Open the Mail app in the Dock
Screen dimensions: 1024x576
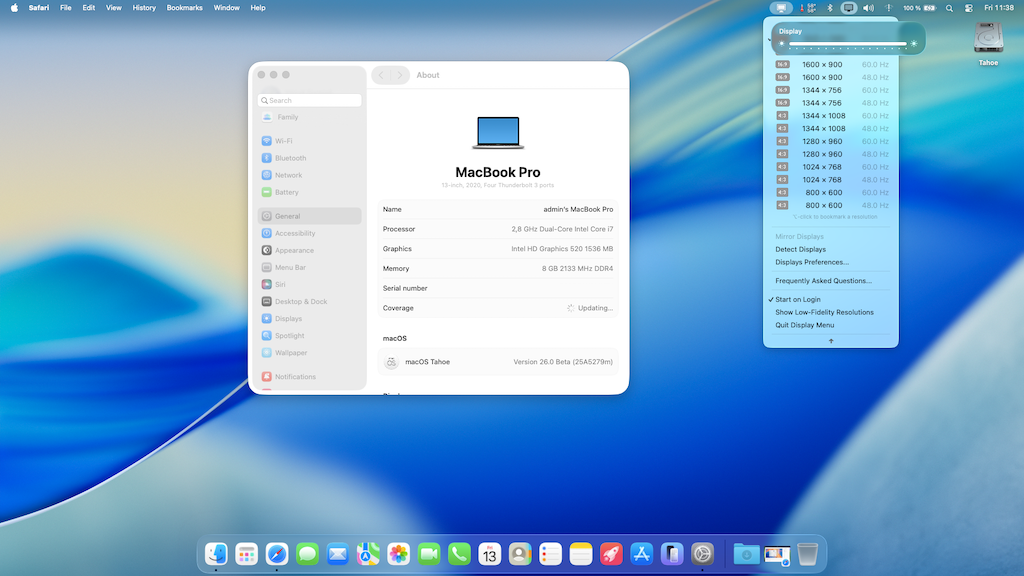tap(338, 554)
